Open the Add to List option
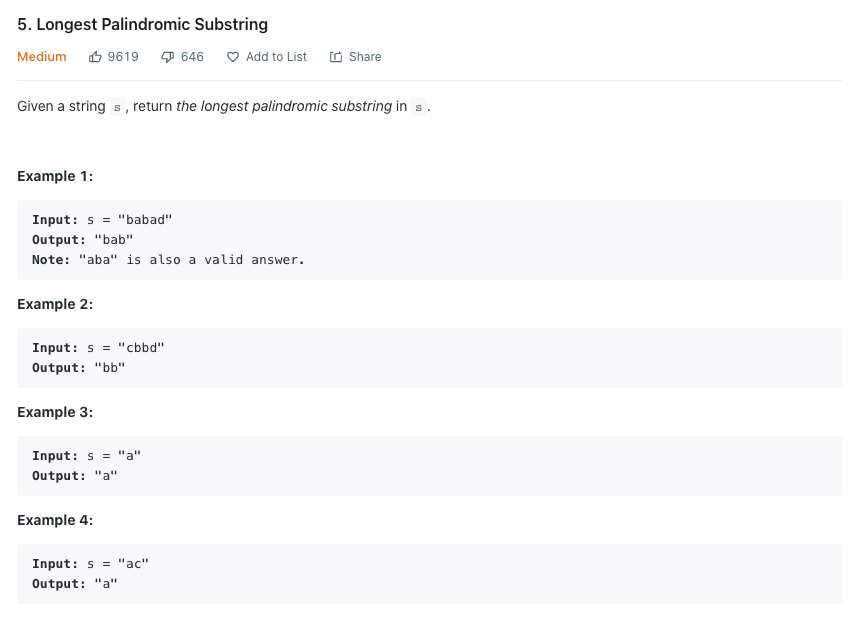Screen dimensions: 860x631 pyautogui.click(x=276, y=57)
